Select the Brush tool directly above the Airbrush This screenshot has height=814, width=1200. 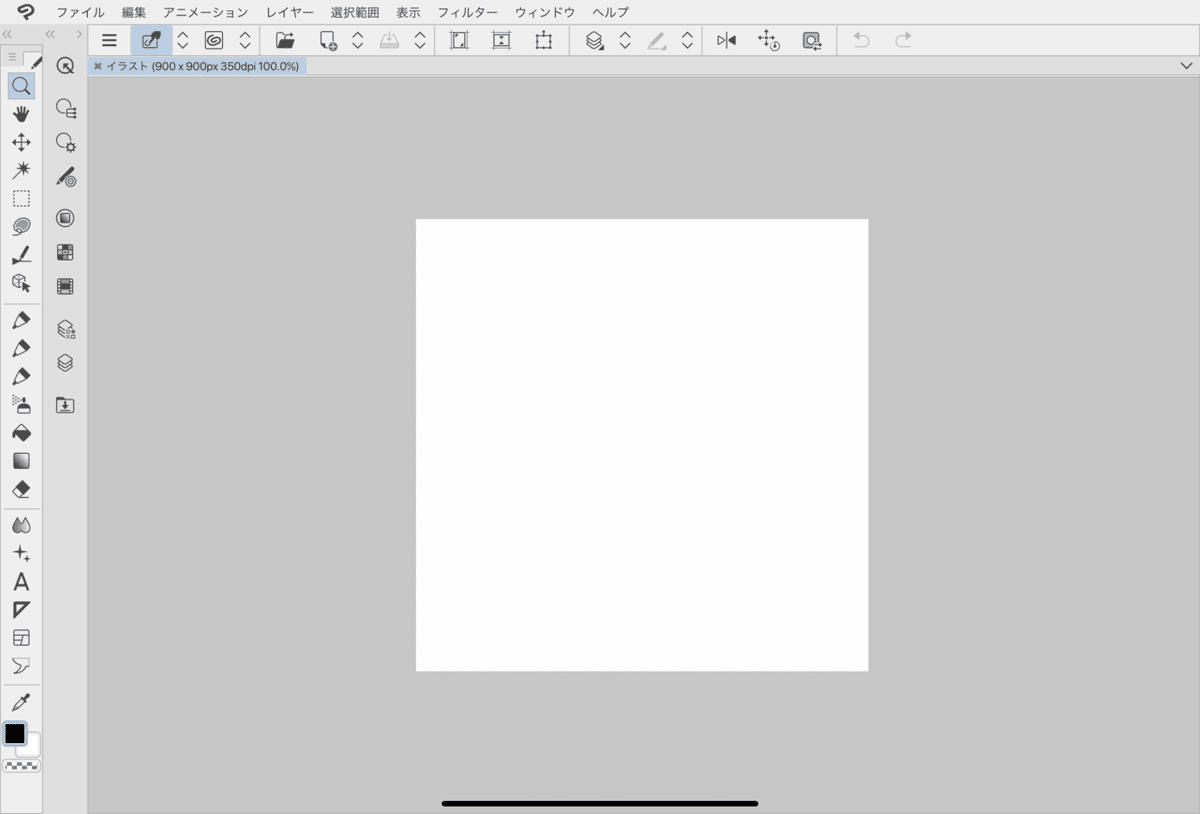coord(21,376)
